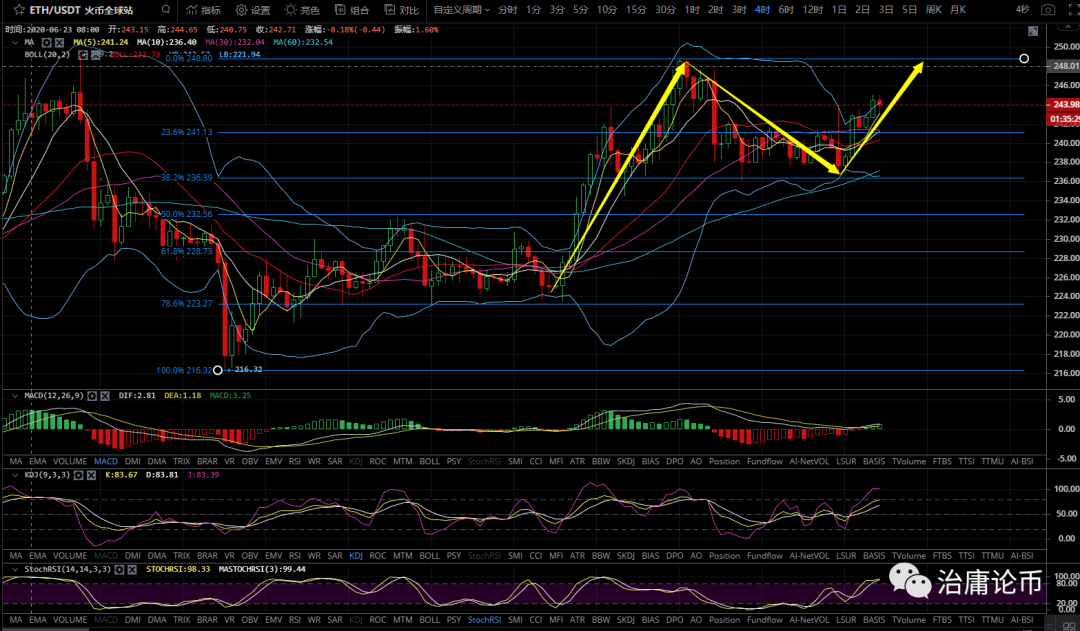Switch to the 1时 timeframe
The height and width of the screenshot is (631, 1080).
point(692,11)
